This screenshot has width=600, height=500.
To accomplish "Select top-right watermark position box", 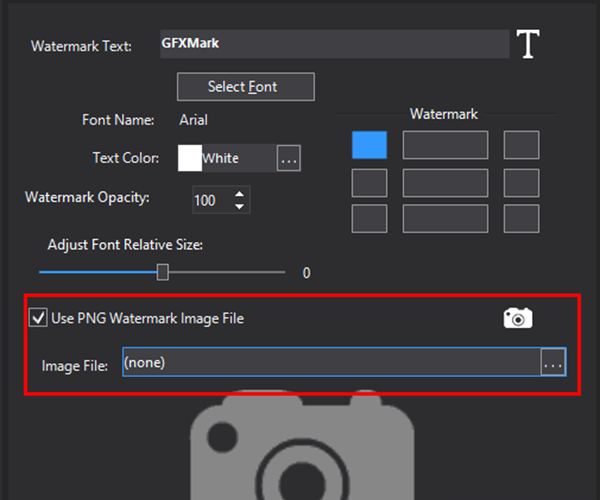I will point(522,145).
